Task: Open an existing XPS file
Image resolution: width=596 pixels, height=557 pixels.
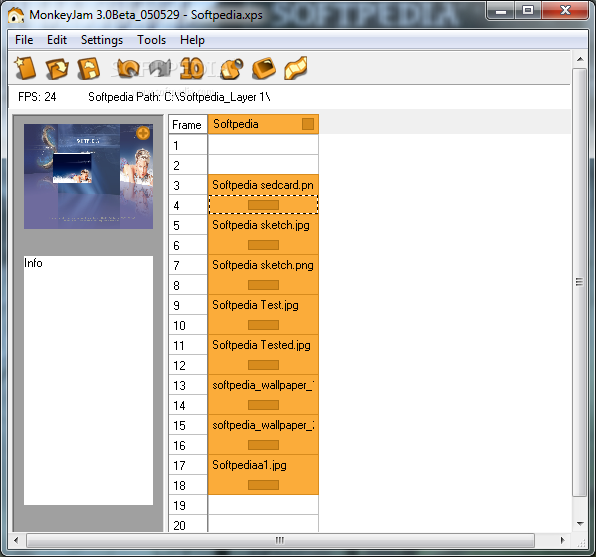Action: tap(57, 68)
